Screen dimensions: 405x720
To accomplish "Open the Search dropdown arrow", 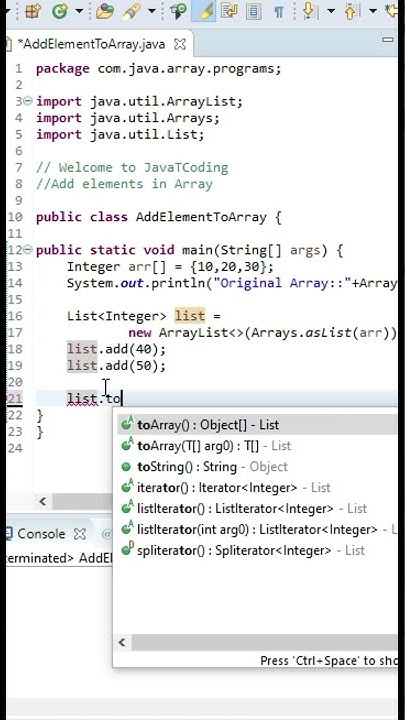I will pyautogui.click(x=152, y=11).
